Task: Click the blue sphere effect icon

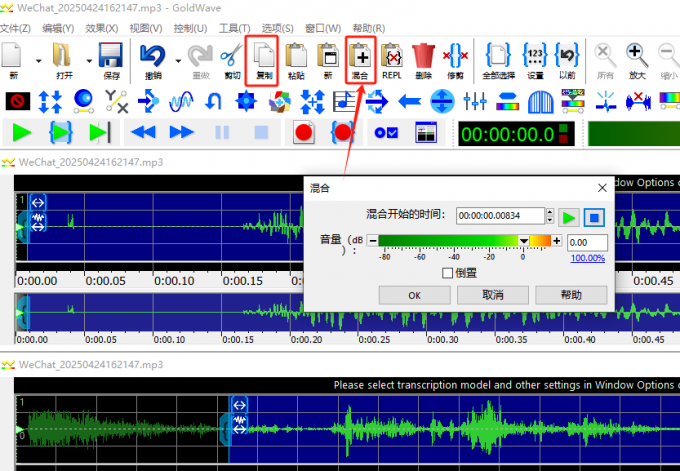Action: click(x=84, y=101)
